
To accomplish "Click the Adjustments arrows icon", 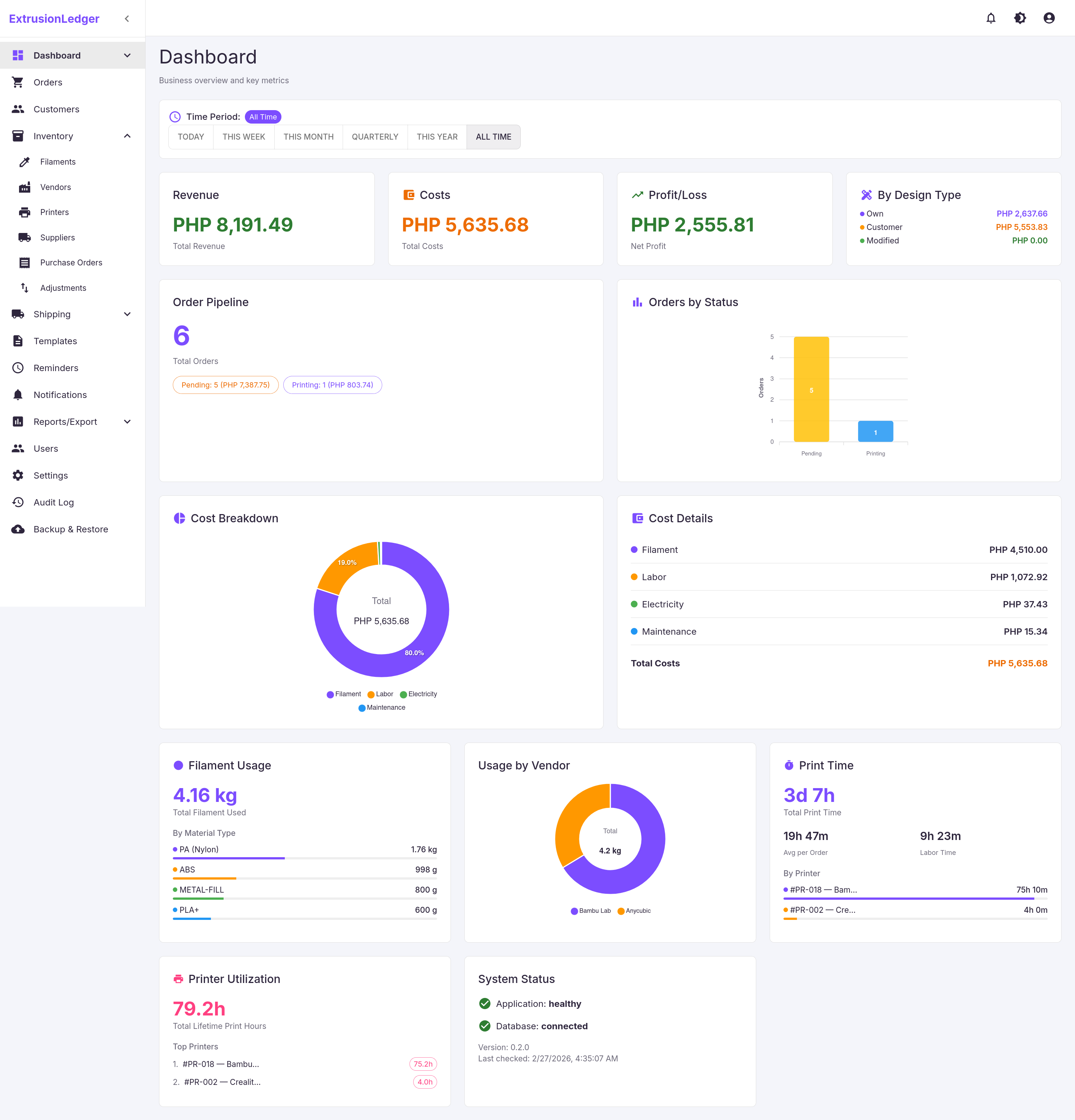I will pyautogui.click(x=25, y=287).
